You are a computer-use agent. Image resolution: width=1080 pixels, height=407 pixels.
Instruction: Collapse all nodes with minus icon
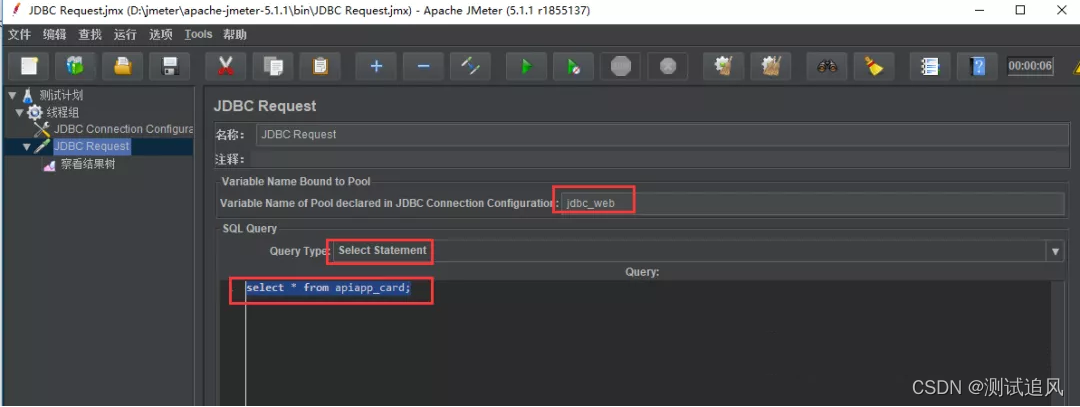pyautogui.click(x=424, y=66)
